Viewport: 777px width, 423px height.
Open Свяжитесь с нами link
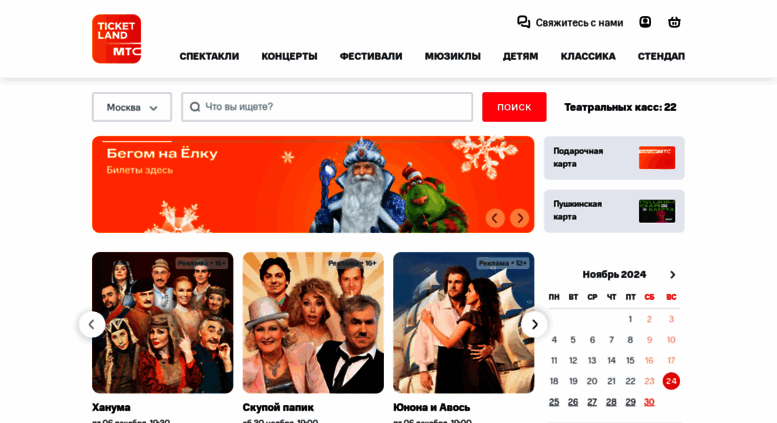click(579, 23)
